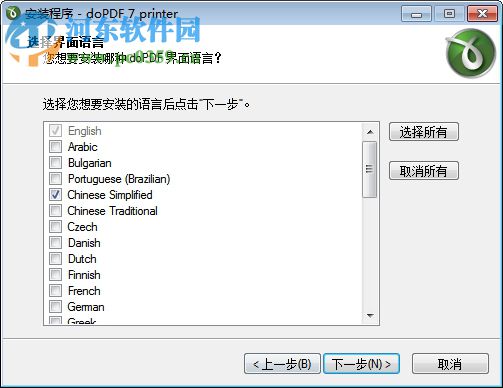Viewport: 503px width, 388px height.
Task: Check the Dutch language checkbox
Action: click(55, 258)
